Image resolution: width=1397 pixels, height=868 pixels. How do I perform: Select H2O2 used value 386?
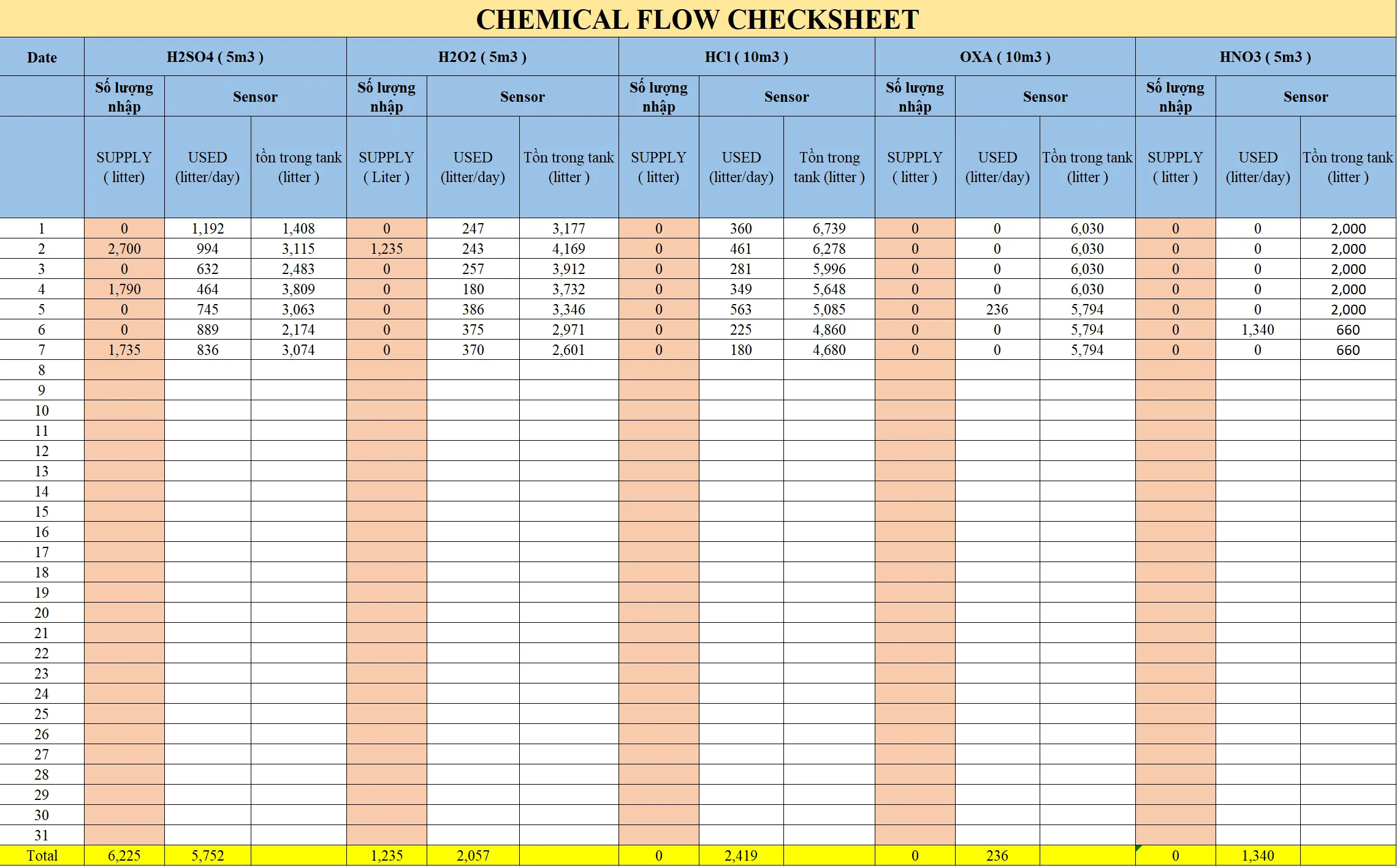[473, 310]
